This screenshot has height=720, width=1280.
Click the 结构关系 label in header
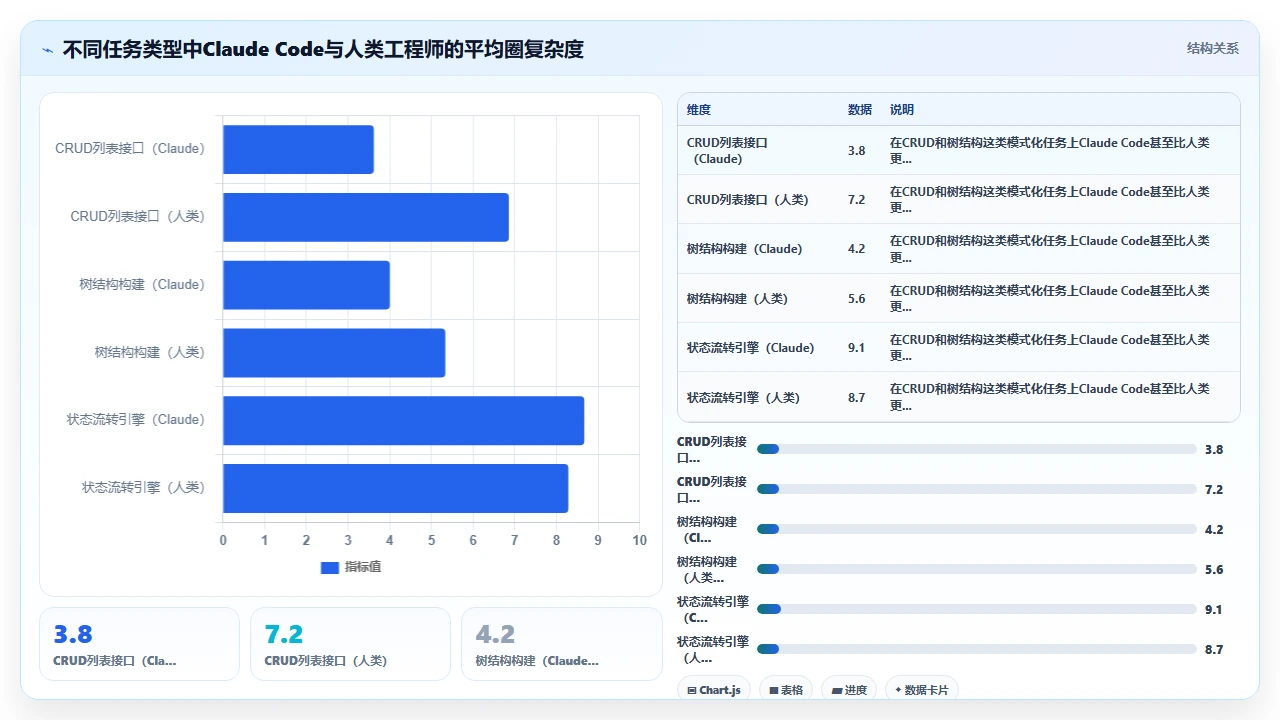pos(1213,48)
